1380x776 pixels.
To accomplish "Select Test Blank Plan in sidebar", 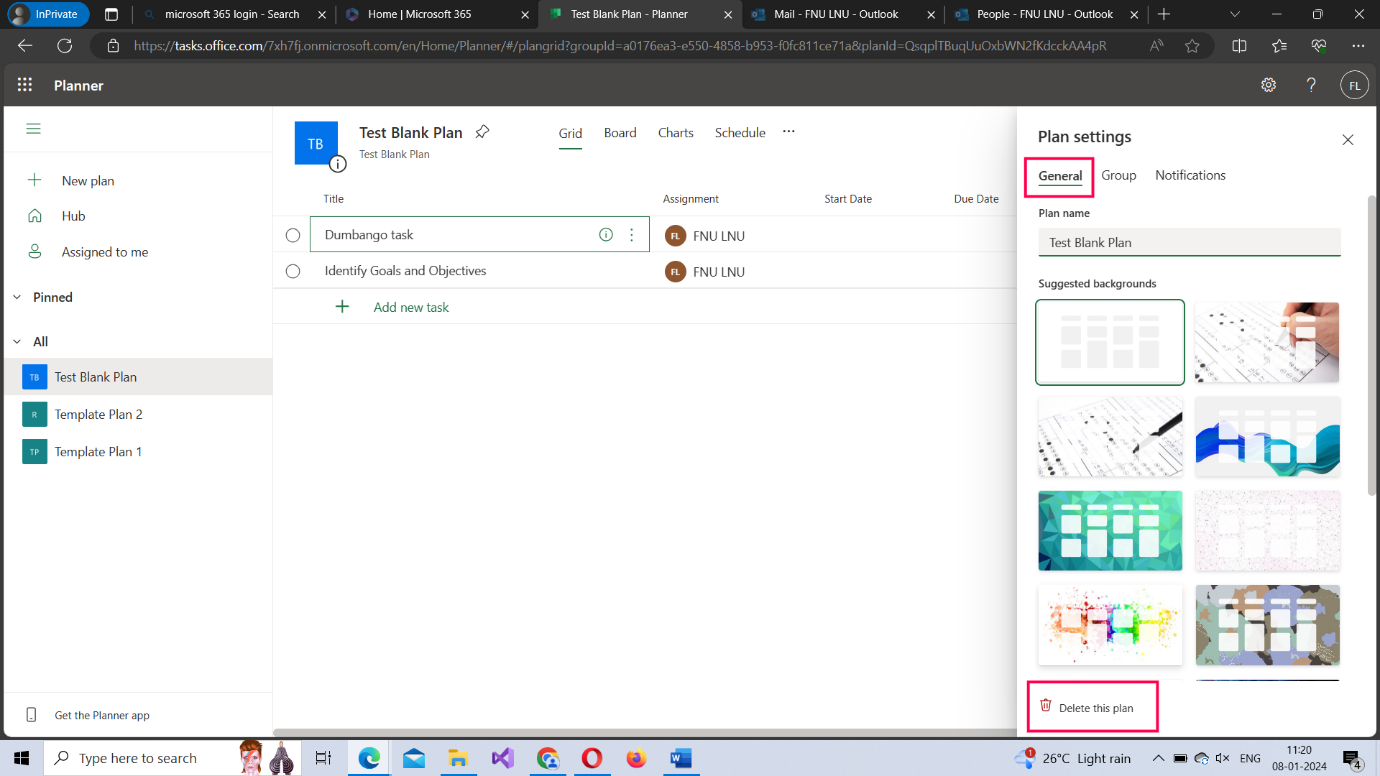I will (x=137, y=377).
